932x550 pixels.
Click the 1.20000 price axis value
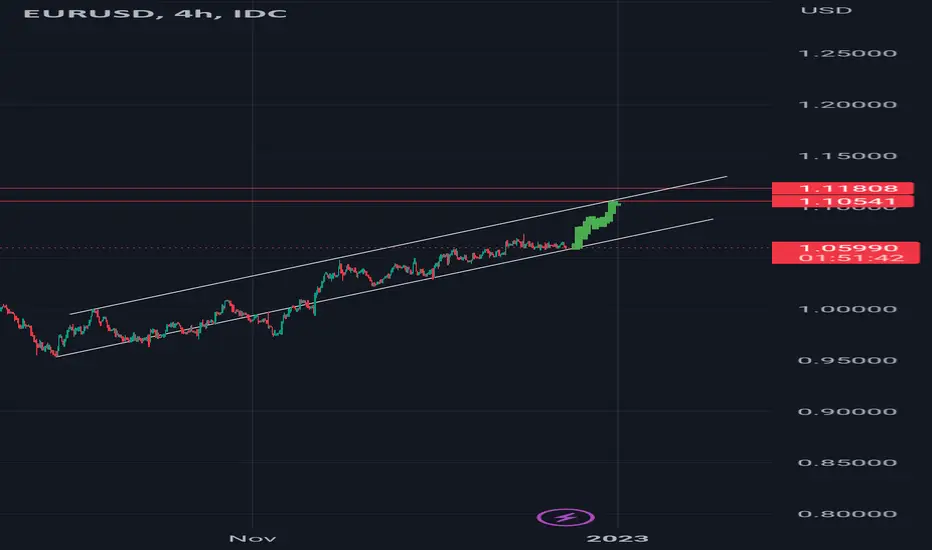click(848, 105)
